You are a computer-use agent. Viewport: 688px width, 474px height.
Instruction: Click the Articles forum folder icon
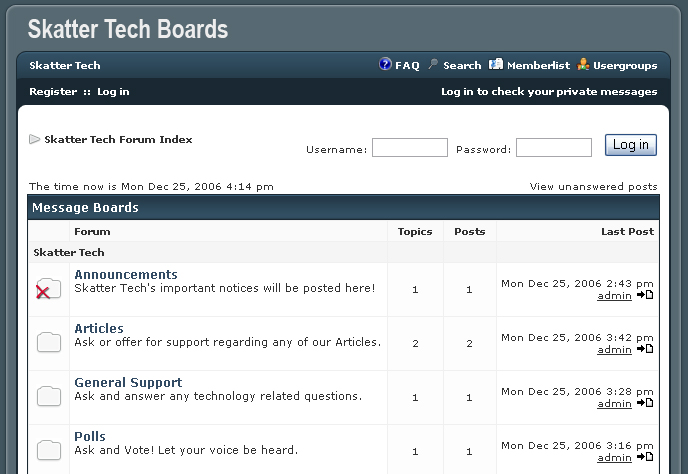coord(49,343)
